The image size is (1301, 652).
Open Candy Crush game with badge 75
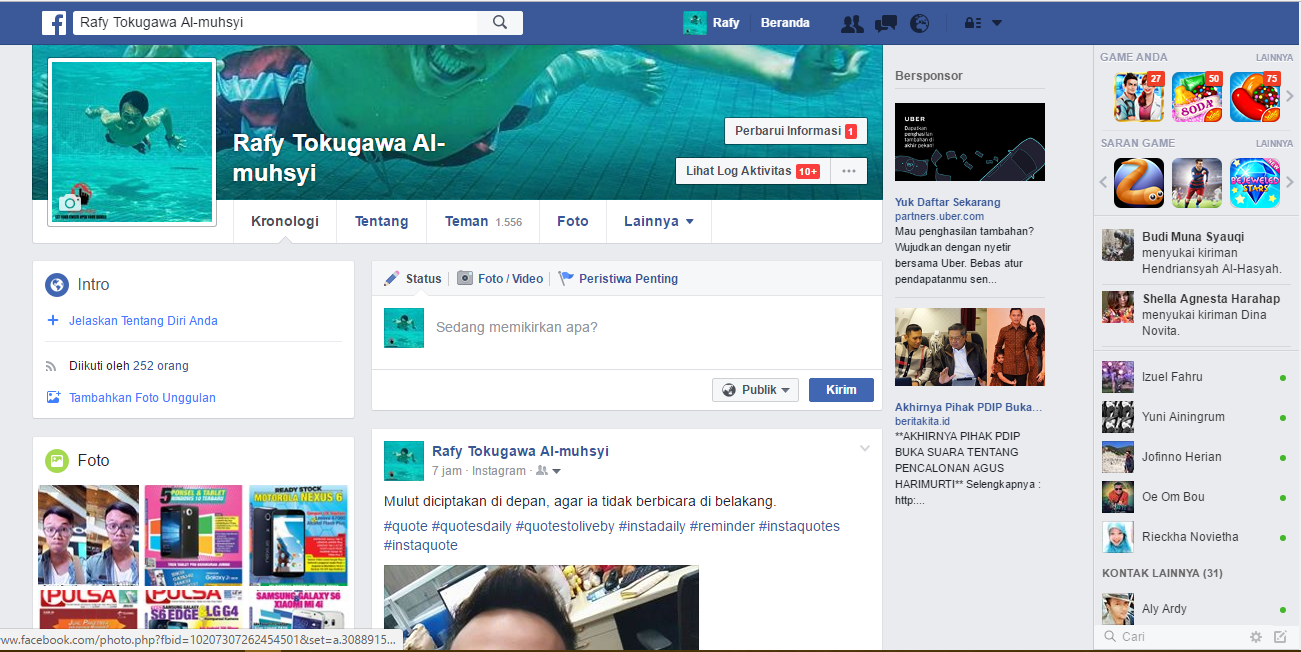click(1255, 97)
